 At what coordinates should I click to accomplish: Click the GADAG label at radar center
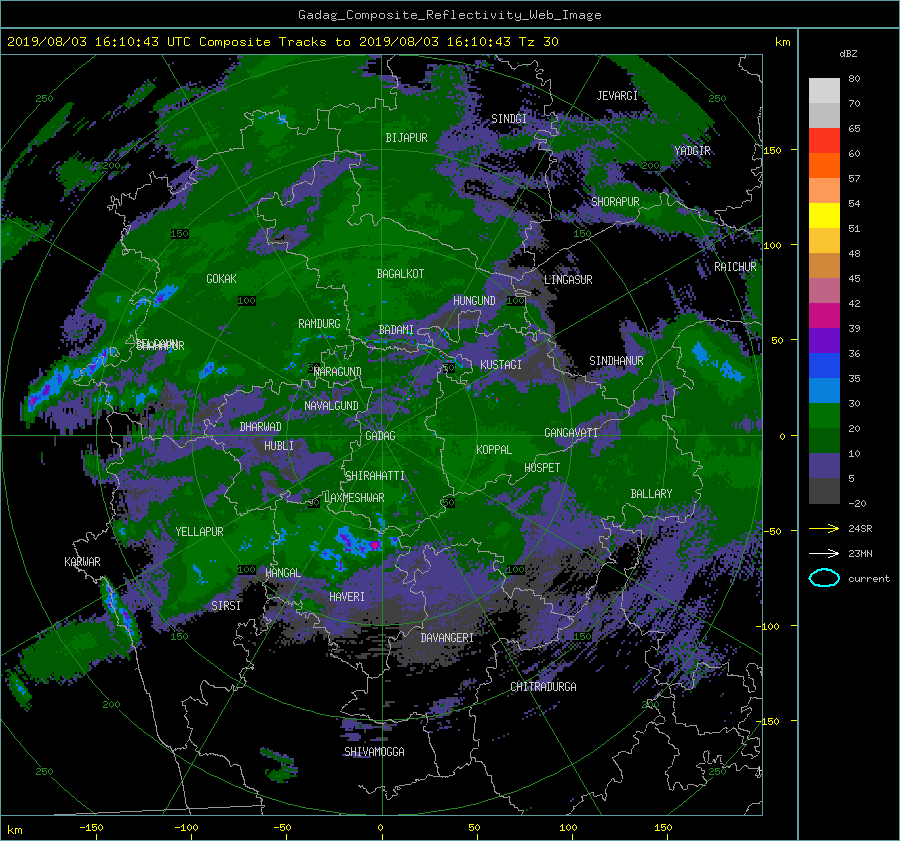point(380,436)
